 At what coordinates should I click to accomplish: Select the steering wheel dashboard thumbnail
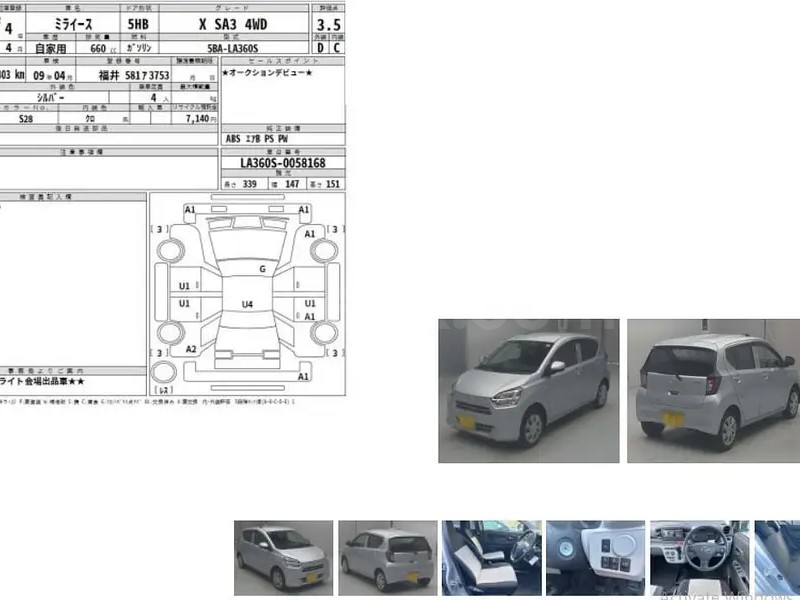699,558
